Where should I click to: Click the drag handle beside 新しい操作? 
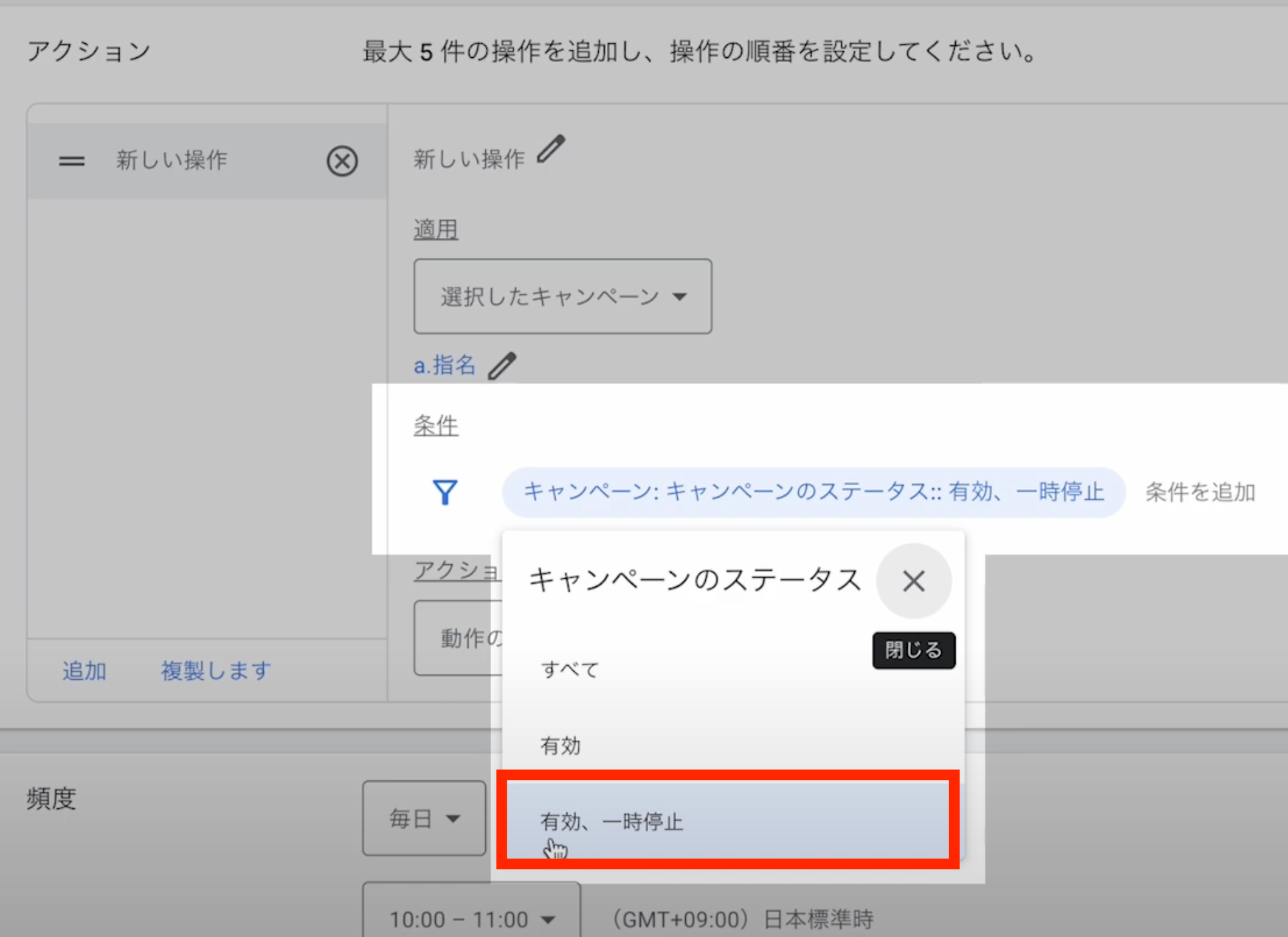72,161
